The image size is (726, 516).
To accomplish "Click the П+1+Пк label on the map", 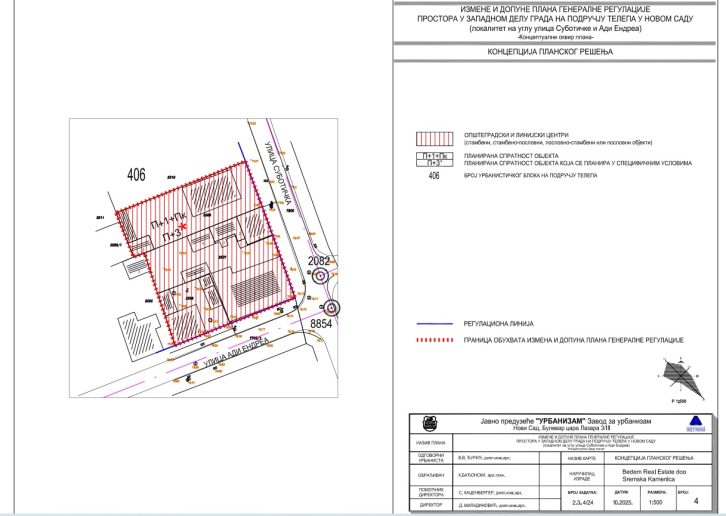I will (x=166, y=220).
